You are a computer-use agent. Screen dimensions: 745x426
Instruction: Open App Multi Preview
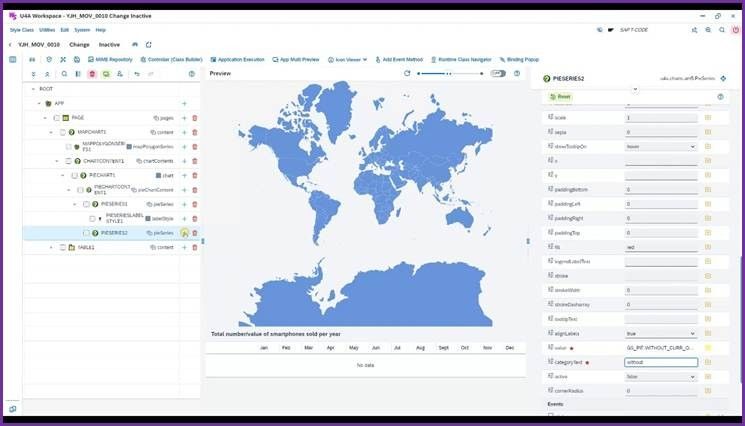click(x=296, y=59)
